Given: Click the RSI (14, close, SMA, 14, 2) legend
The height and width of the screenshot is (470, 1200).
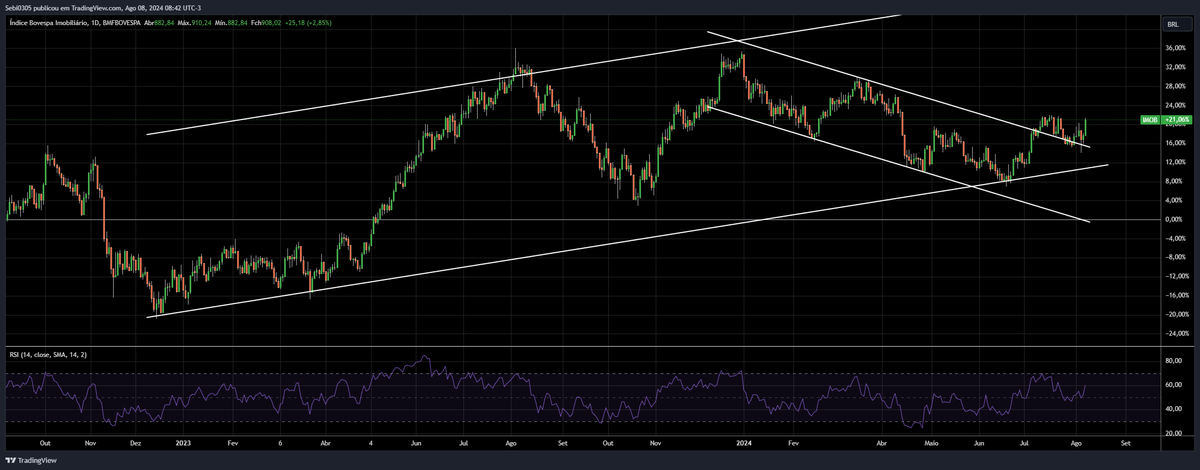Looking at the screenshot, I should click(46, 353).
